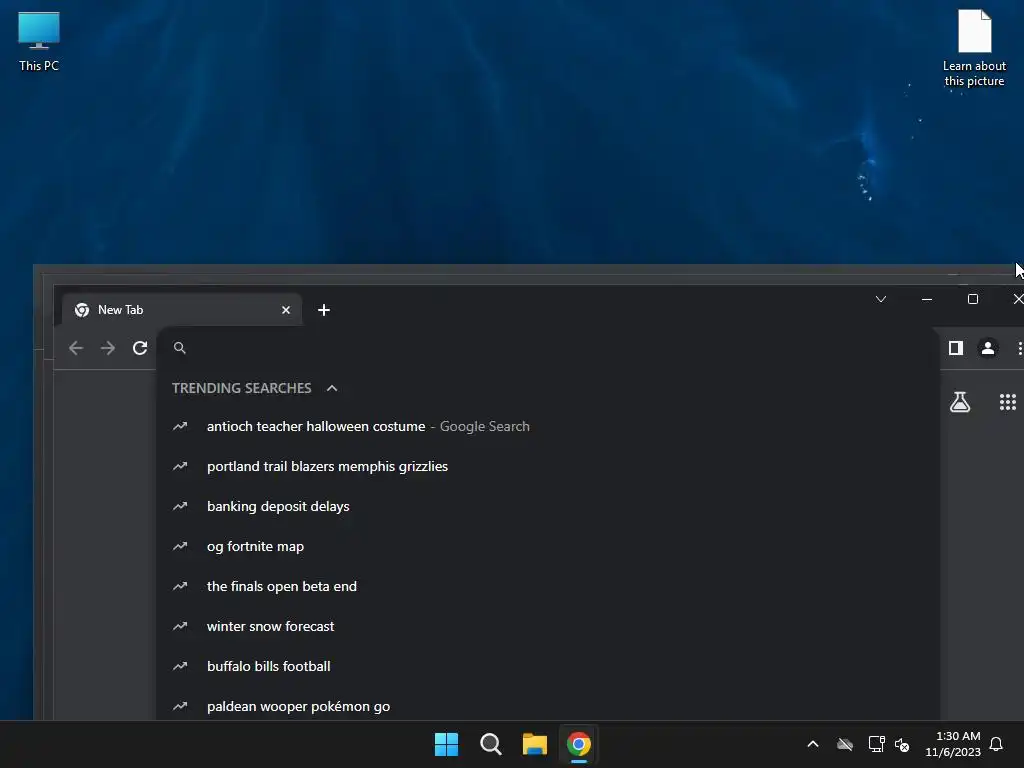Viewport: 1024px width, 768px height.
Task: Minimize the Chrome window
Action: (927, 299)
